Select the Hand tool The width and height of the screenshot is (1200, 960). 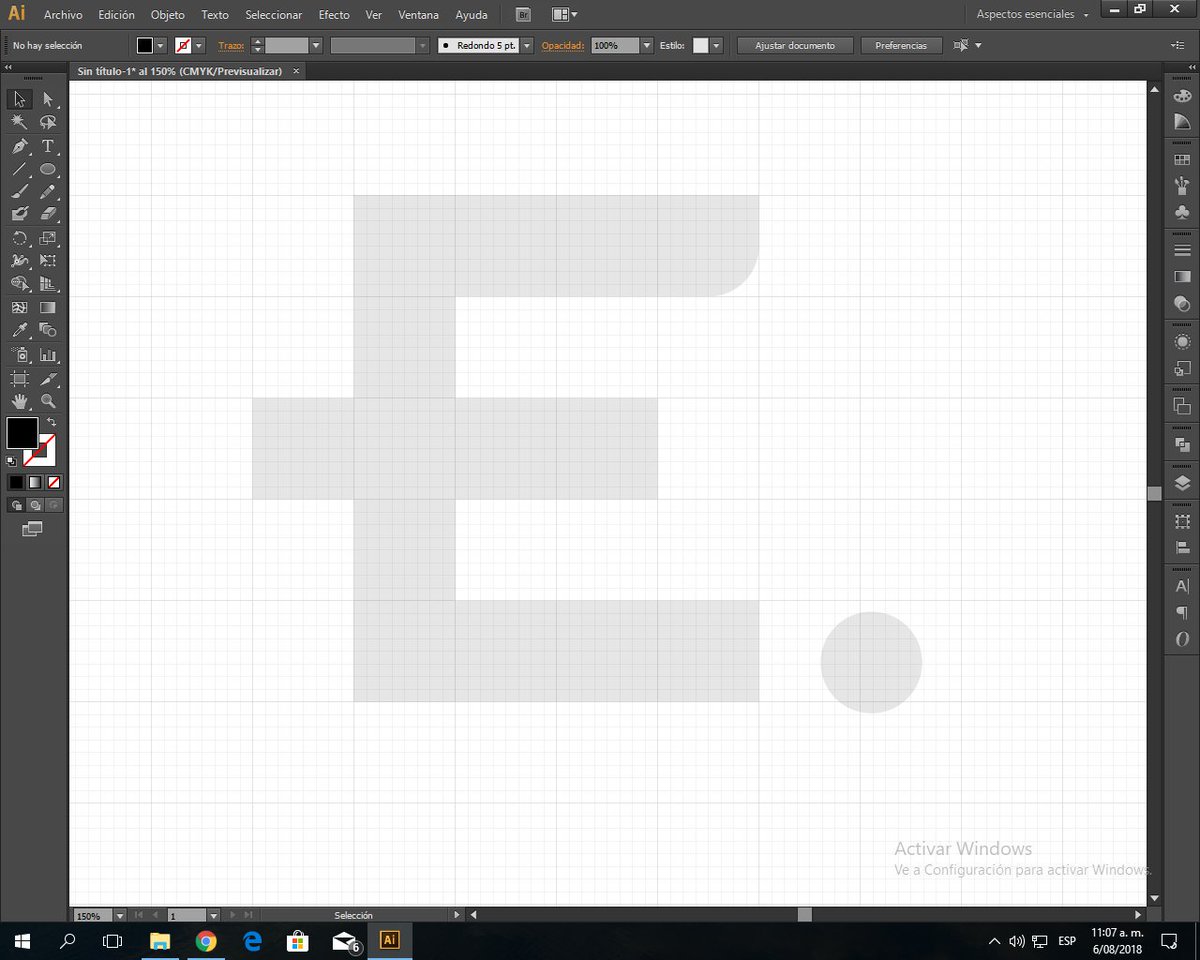tap(19, 402)
